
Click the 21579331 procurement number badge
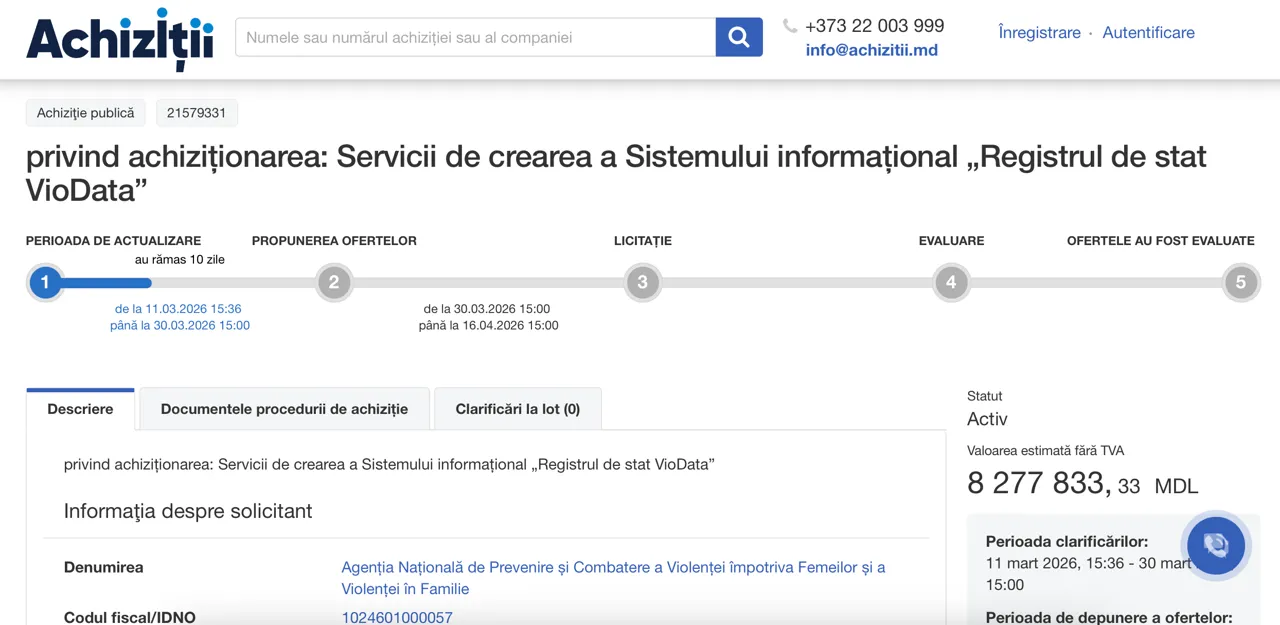pos(196,113)
